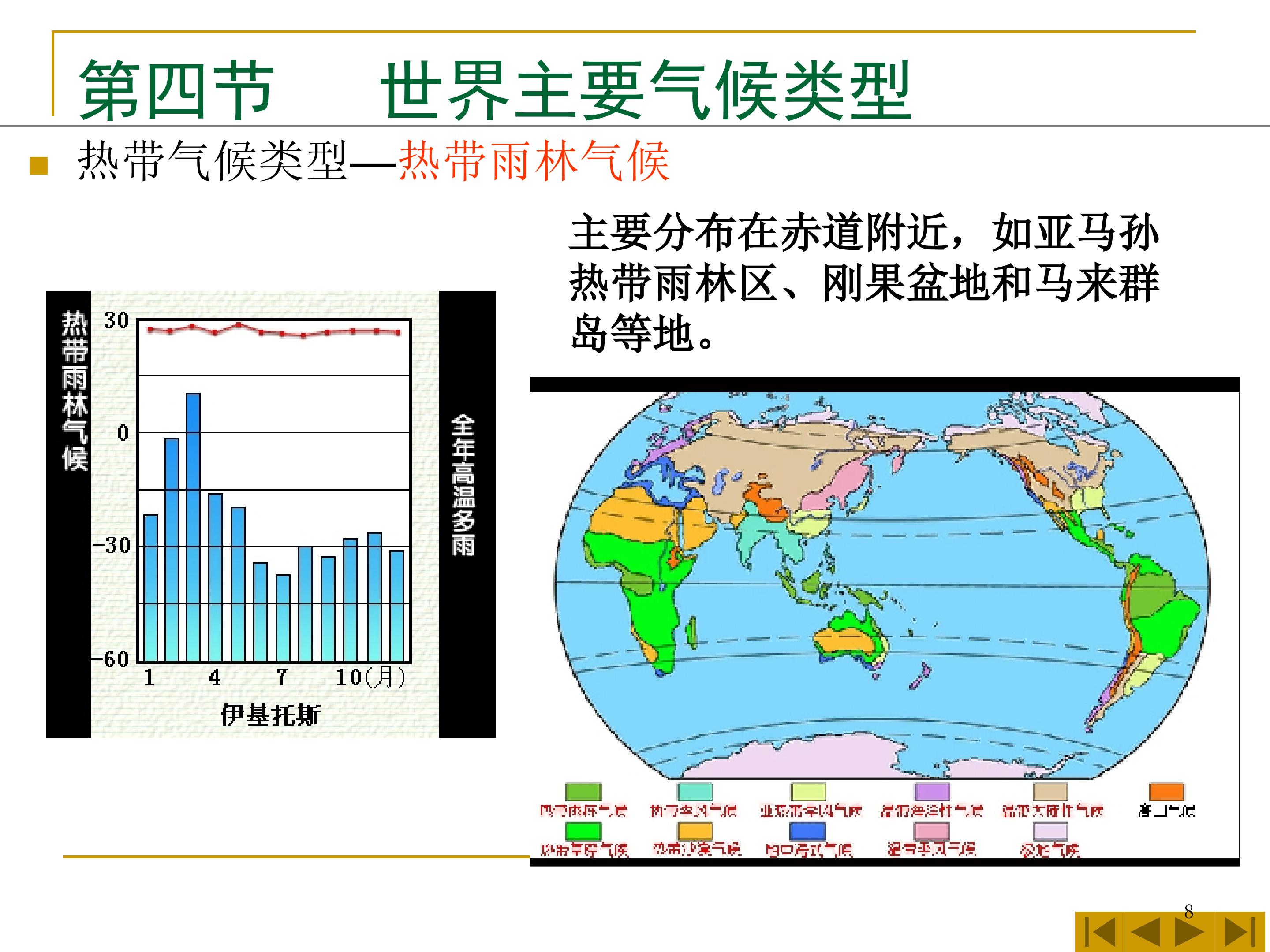Click the paragraph starting 主要分布在赤道附近
The image size is (1270, 952).
pos(864,283)
